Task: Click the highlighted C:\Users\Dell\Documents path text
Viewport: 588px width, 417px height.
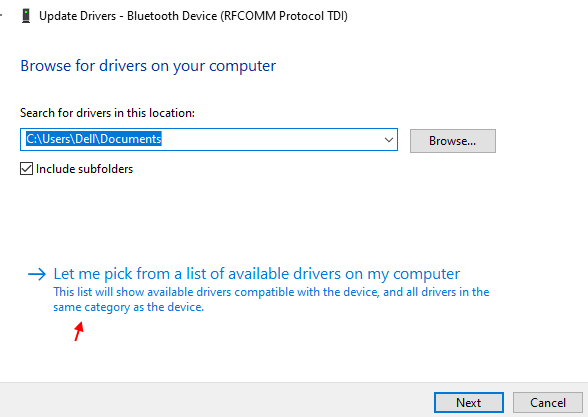Action: (x=94, y=139)
